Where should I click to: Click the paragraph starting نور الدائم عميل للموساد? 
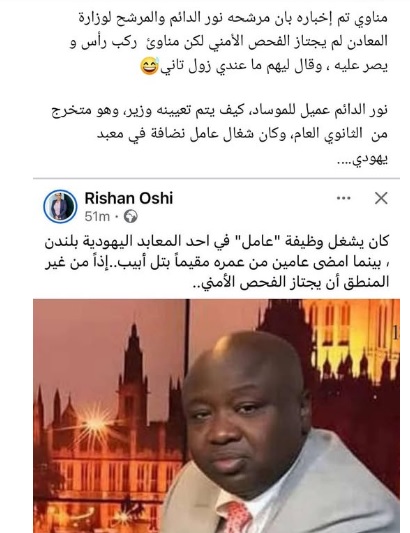[x=219, y=134]
